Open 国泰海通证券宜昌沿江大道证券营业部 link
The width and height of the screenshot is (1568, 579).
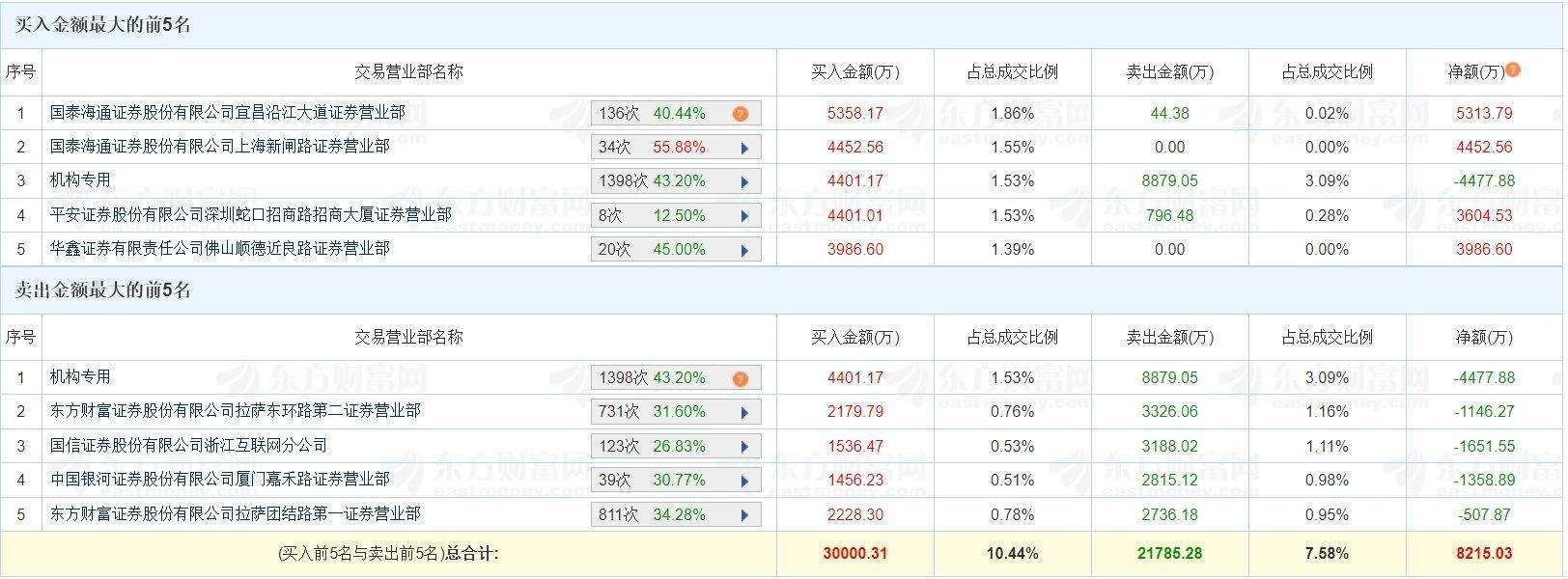tap(228, 113)
